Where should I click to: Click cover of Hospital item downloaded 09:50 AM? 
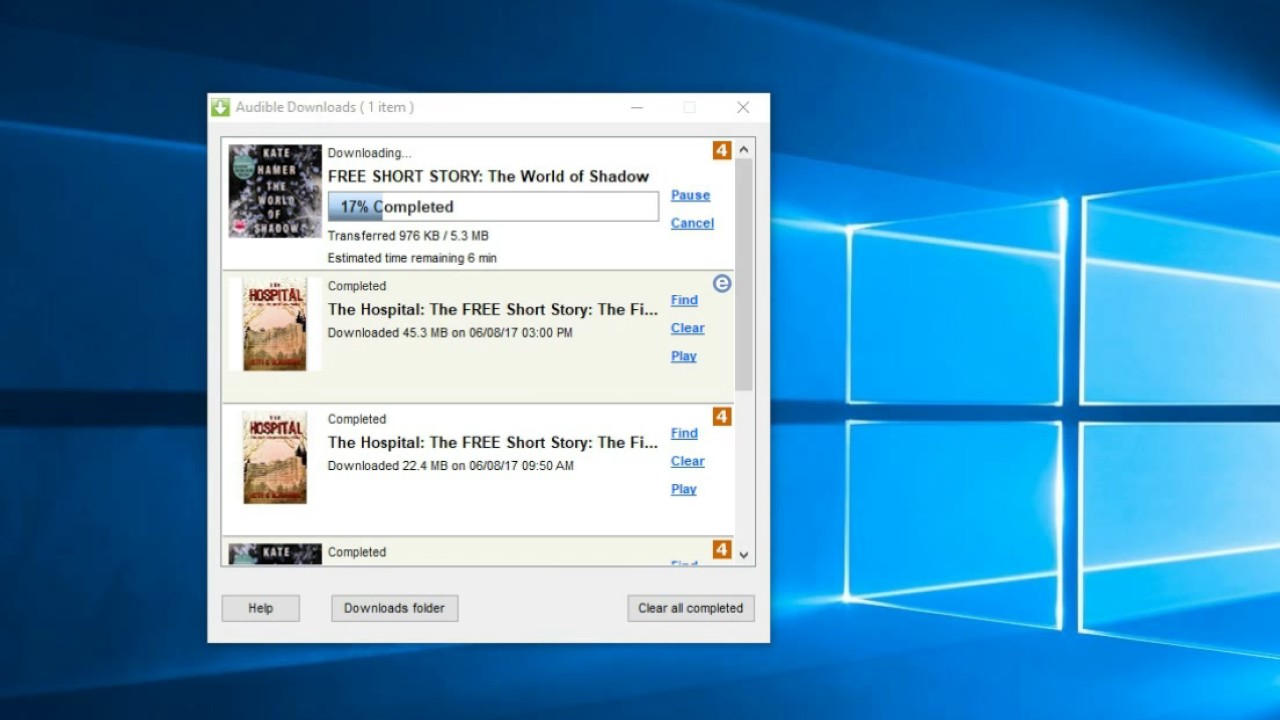point(275,457)
